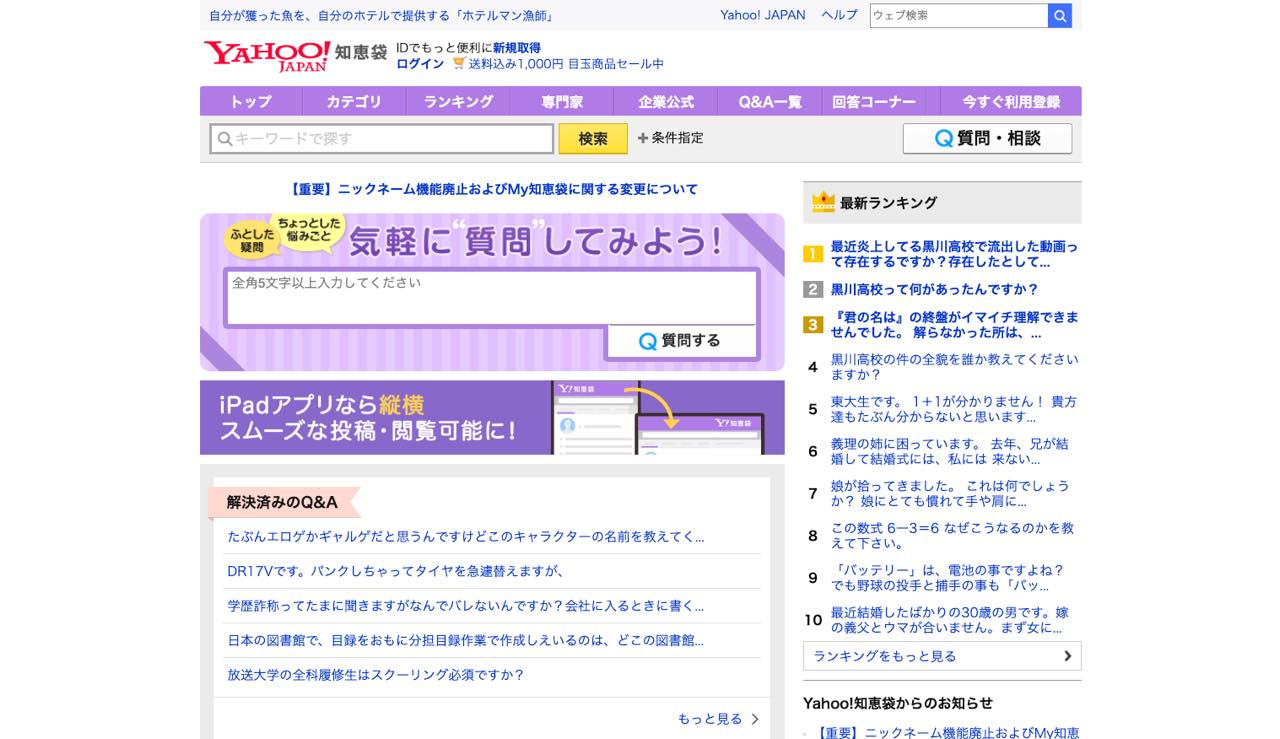The image size is (1280, 739).
Task: Open ranking 8 この数式 6ー3＝6 question
Action: [x=953, y=535]
